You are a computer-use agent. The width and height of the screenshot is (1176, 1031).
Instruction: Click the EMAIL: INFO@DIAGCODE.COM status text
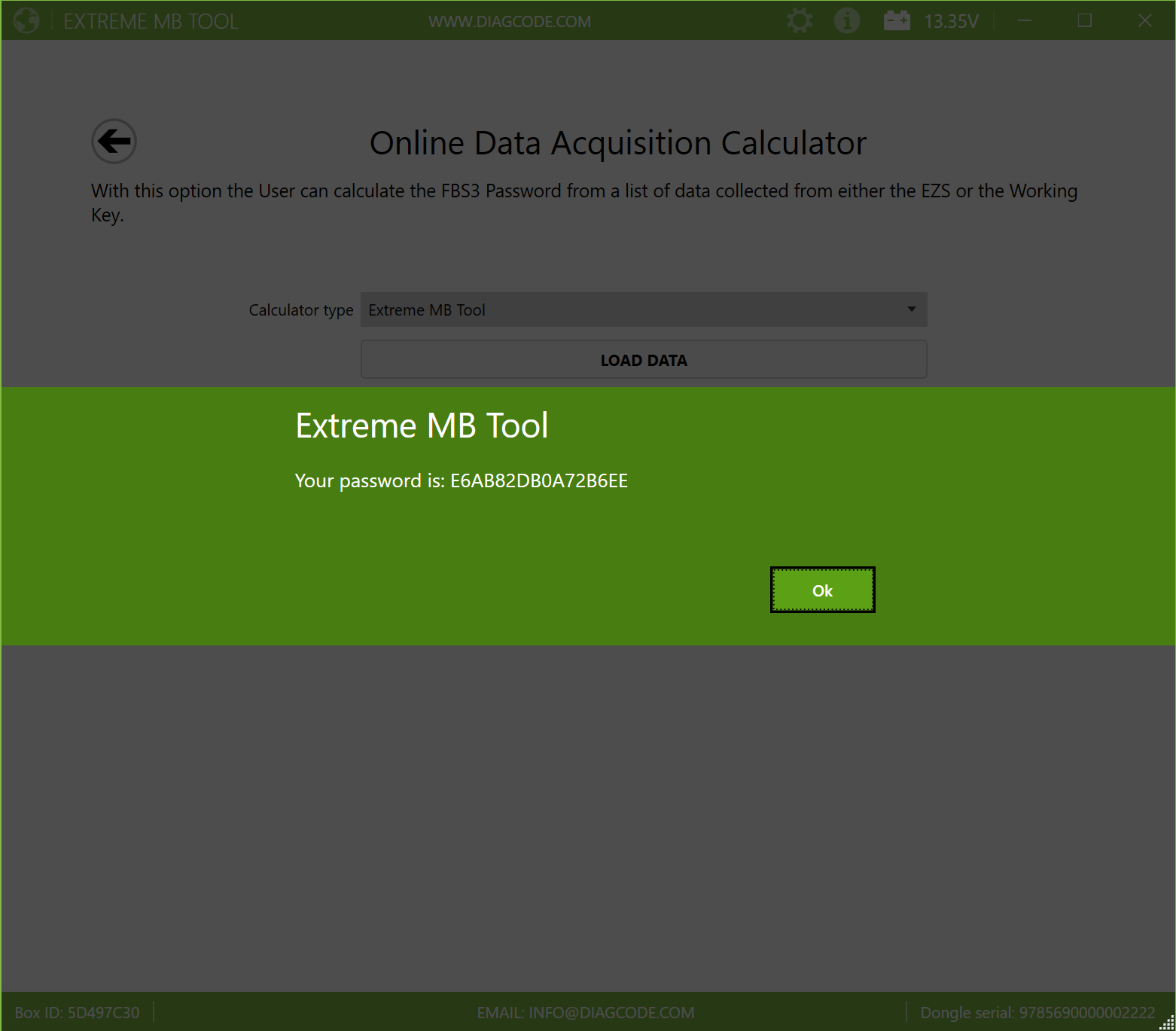[586, 1012]
